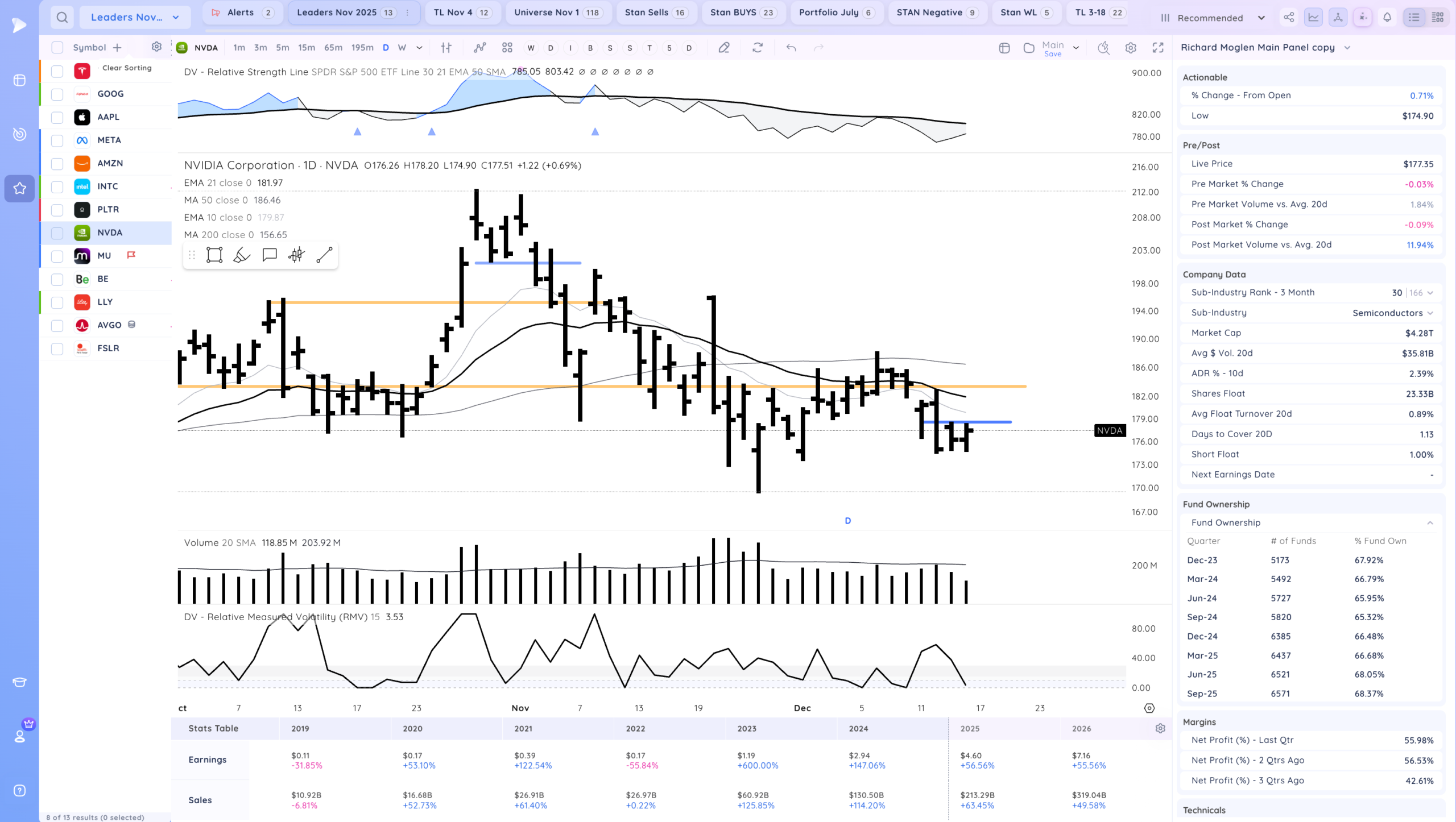This screenshot has height=822, width=1456.
Task: Open stats table settings gear
Action: click(1160, 729)
